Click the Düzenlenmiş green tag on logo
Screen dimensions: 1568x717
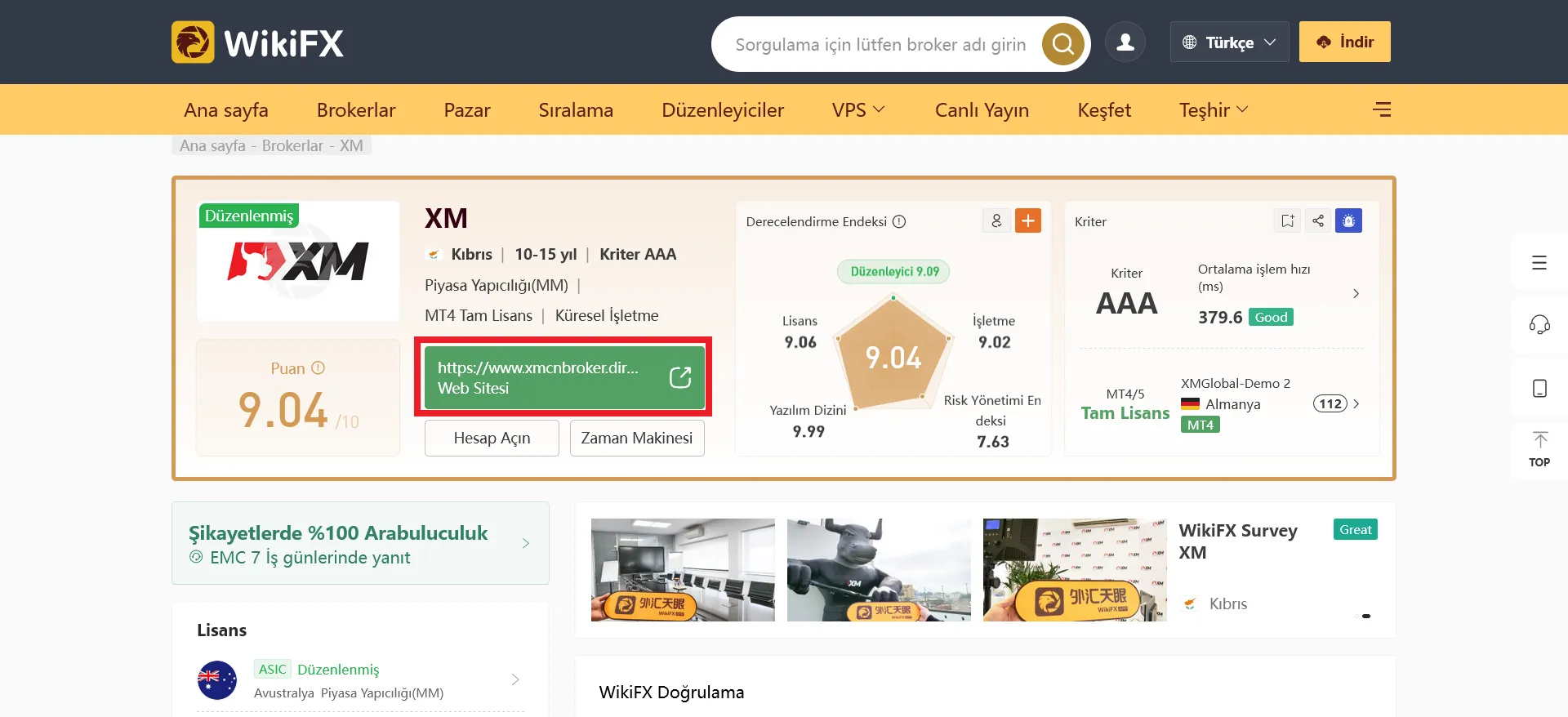point(249,216)
